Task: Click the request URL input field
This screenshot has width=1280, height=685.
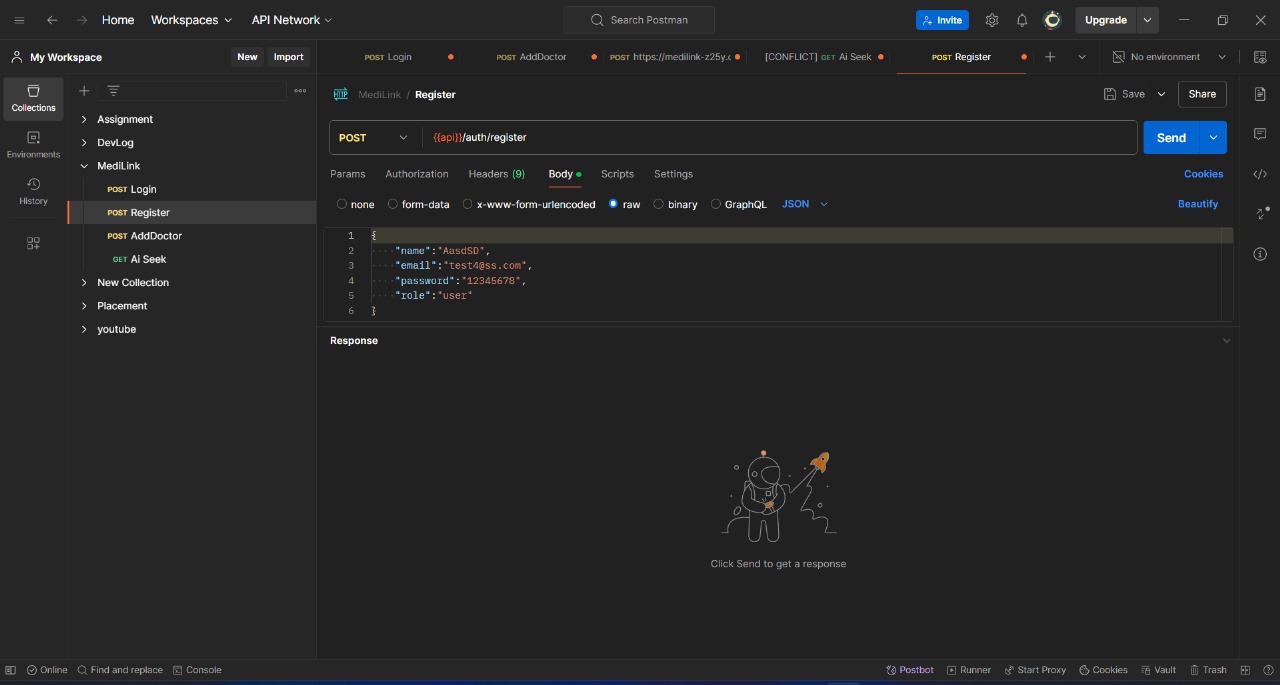Action: (x=700, y=137)
